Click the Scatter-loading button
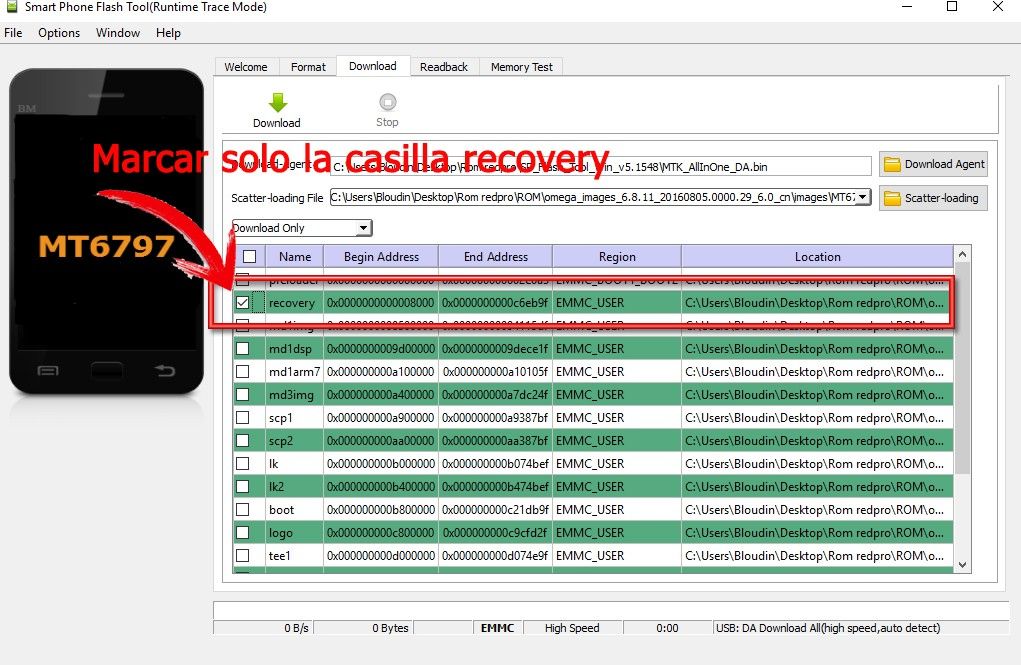The width and height of the screenshot is (1021, 665). [933, 198]
